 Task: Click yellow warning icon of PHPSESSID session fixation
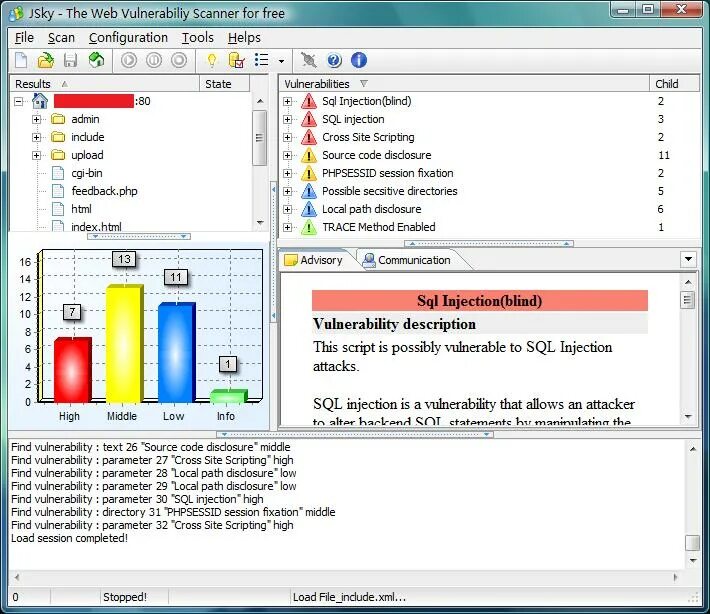click(x=309, y=173)
